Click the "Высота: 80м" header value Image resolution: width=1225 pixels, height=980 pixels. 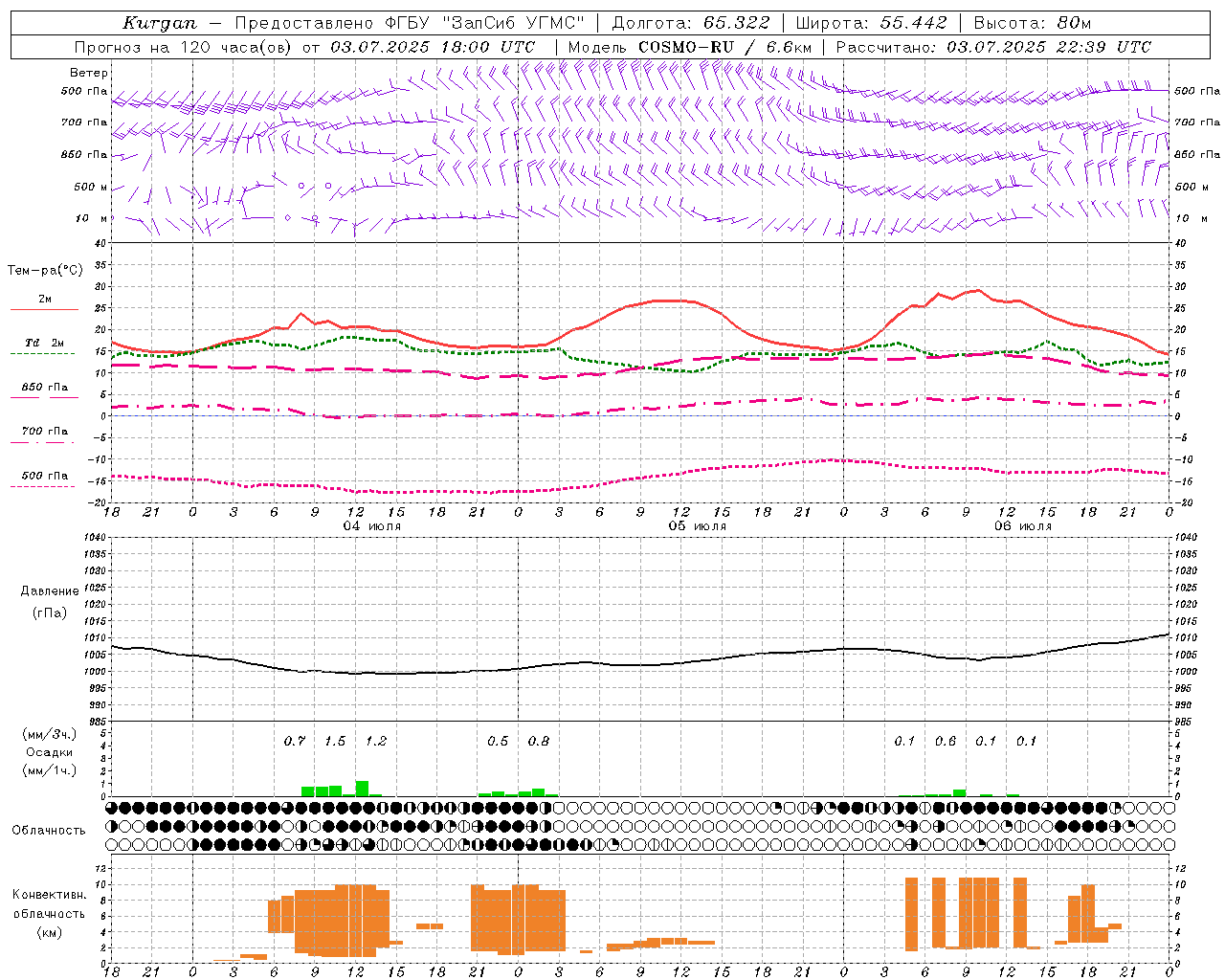pos(1033,23)
